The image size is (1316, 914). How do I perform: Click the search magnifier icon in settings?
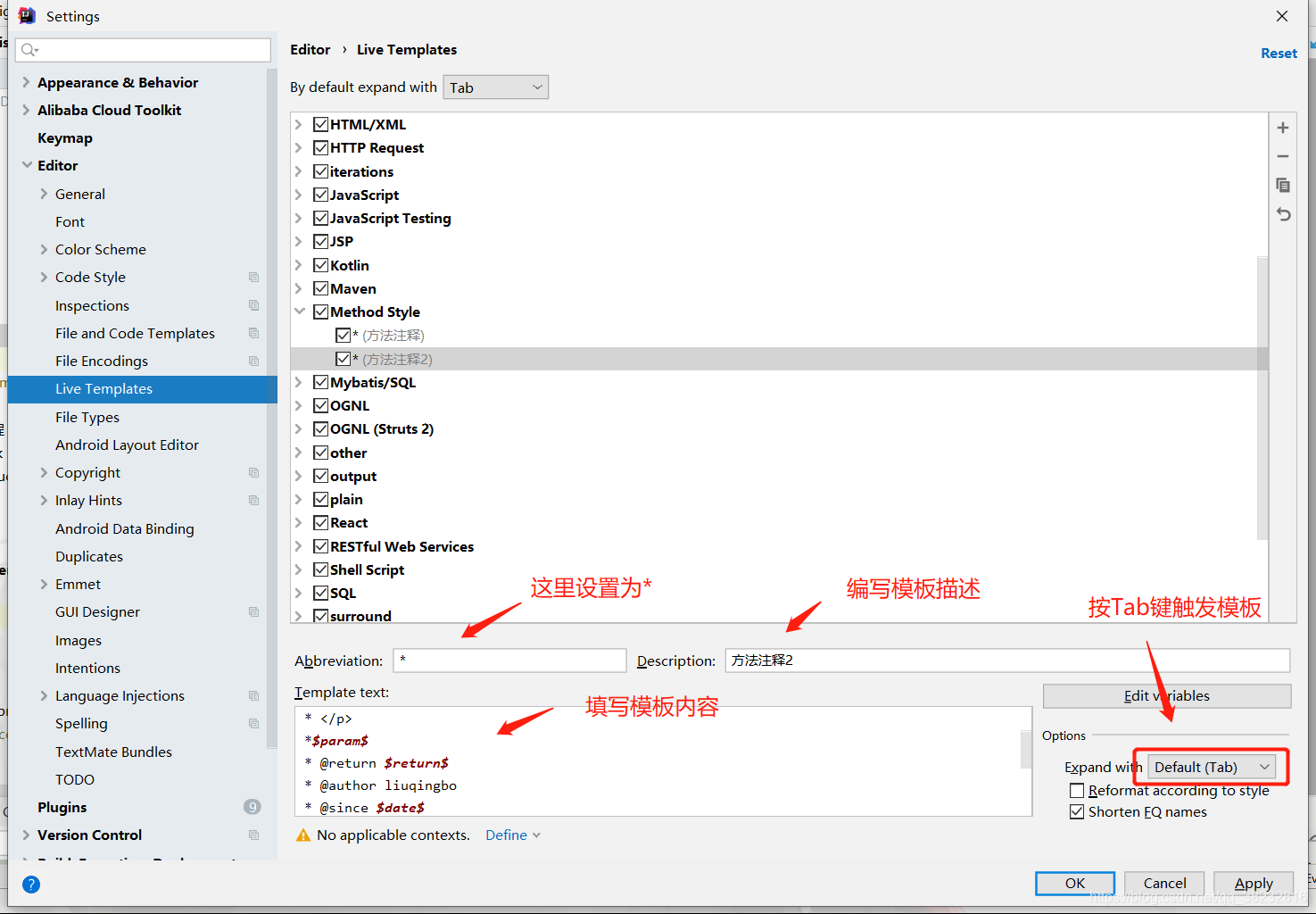tap(29, 50)
